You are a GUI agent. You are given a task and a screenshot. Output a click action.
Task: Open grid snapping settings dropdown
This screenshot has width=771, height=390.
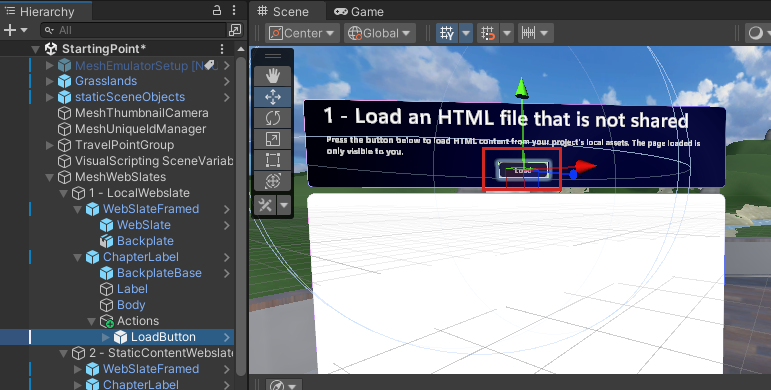pos(507,33)
